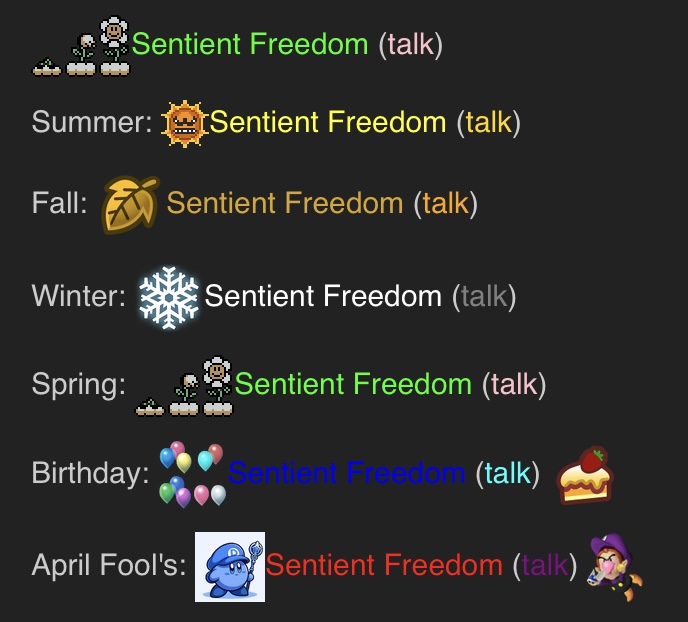Viewport: 688px width, 622px height.
Task: Open the blue Sentient Freedom Birthday link
Action: (347, 473)
